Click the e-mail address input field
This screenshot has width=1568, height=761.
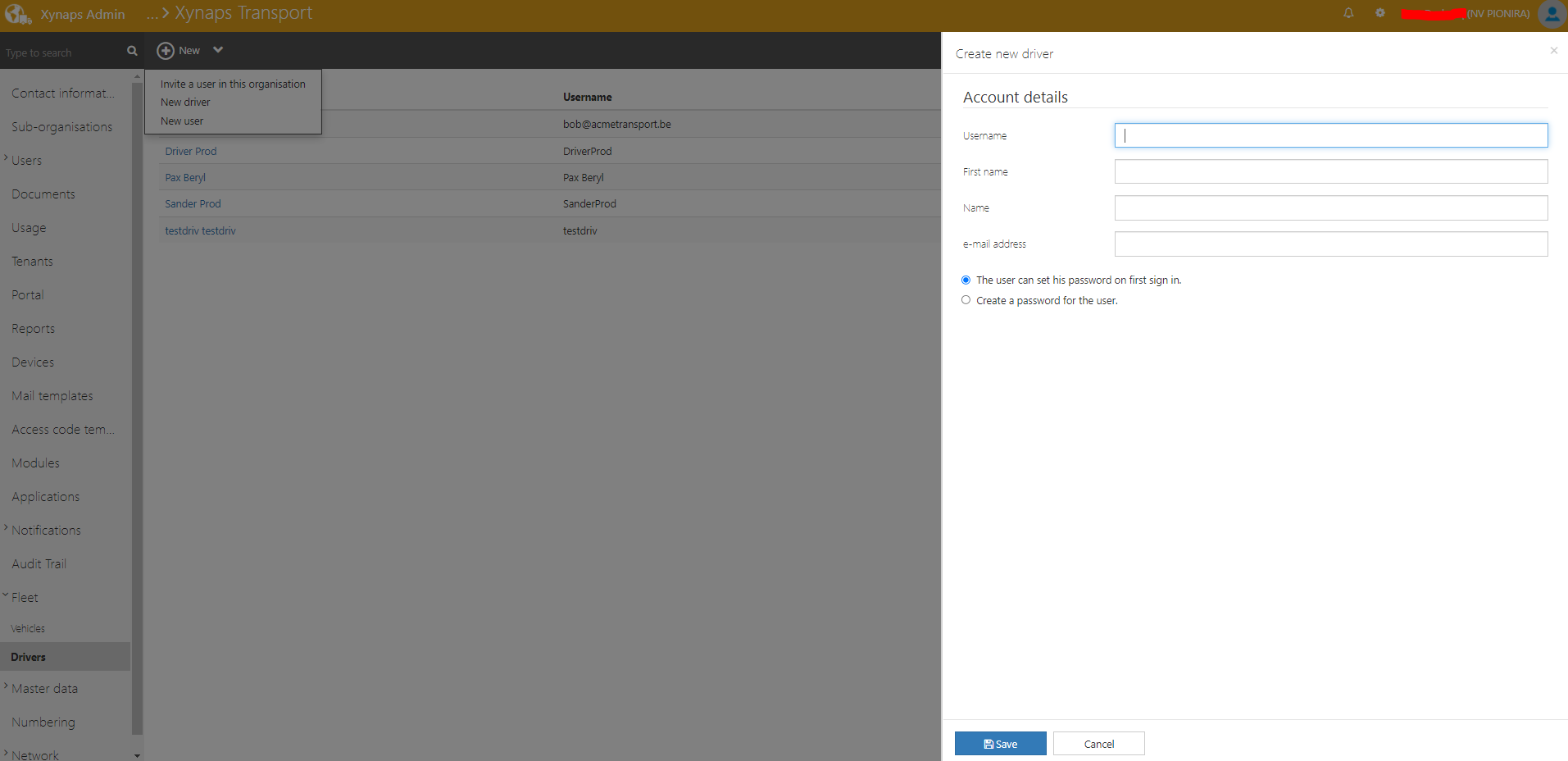(1329, 244)
